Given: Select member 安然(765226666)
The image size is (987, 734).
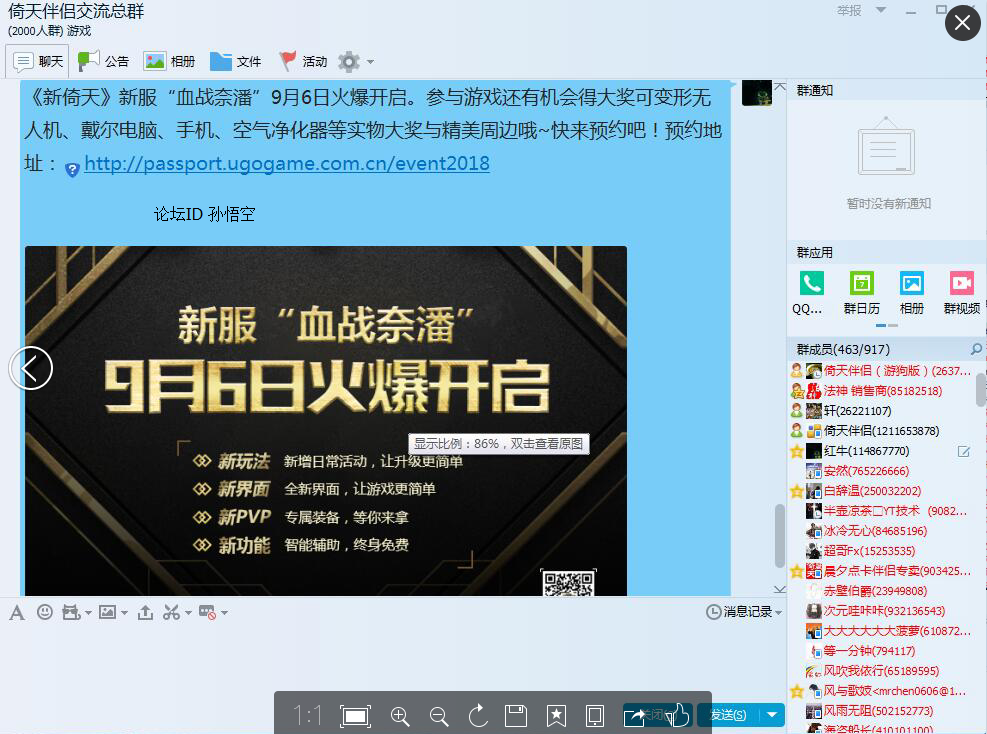Looking at the screenshot, I should (x=881, y=471).
